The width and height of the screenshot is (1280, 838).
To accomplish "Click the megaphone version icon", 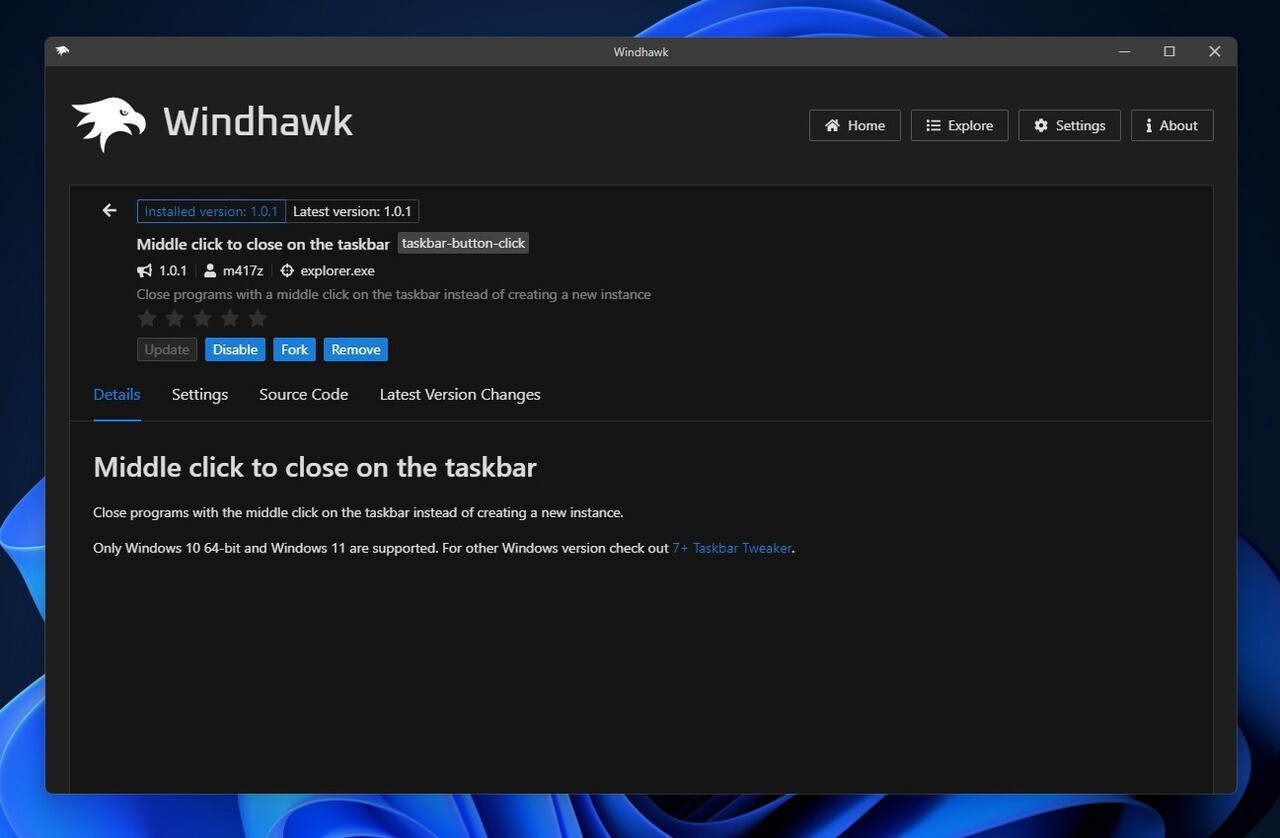I will (145, 271).
